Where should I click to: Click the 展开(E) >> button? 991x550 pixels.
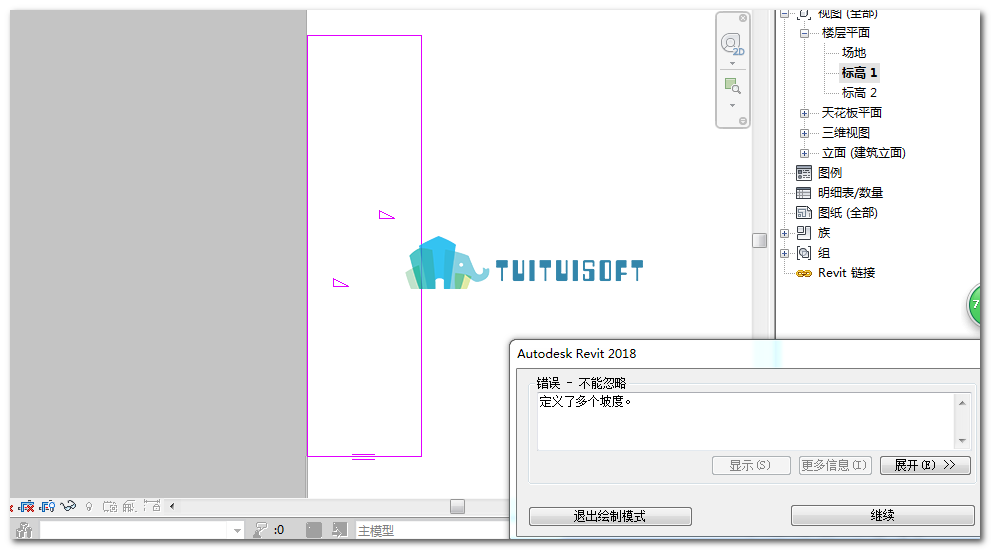pyautogui.click(x=925, y=465)
